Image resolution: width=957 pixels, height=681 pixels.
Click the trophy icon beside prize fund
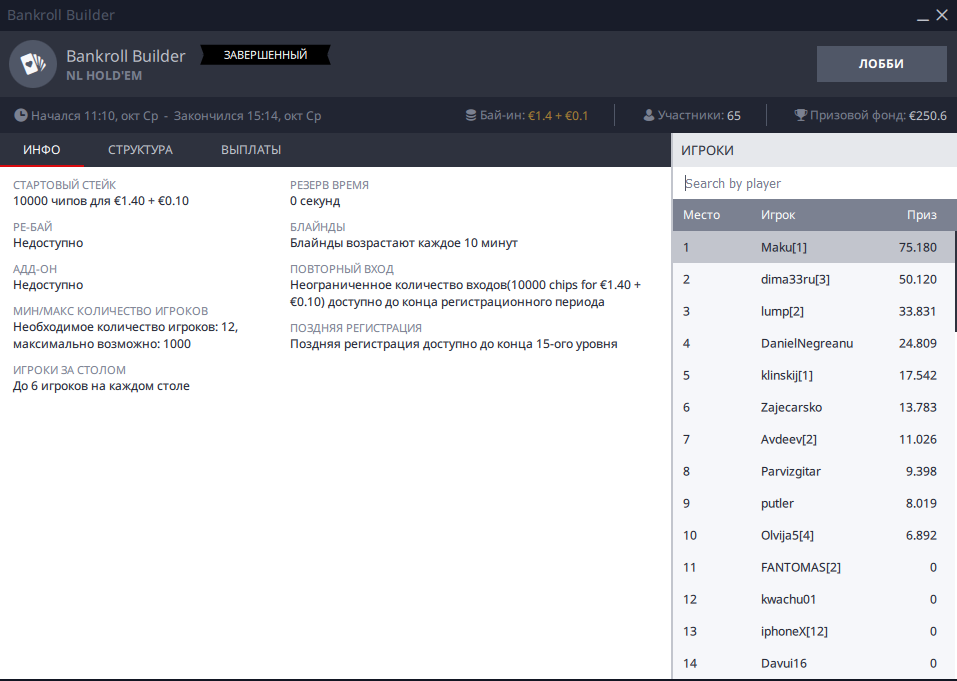[800, 115]
